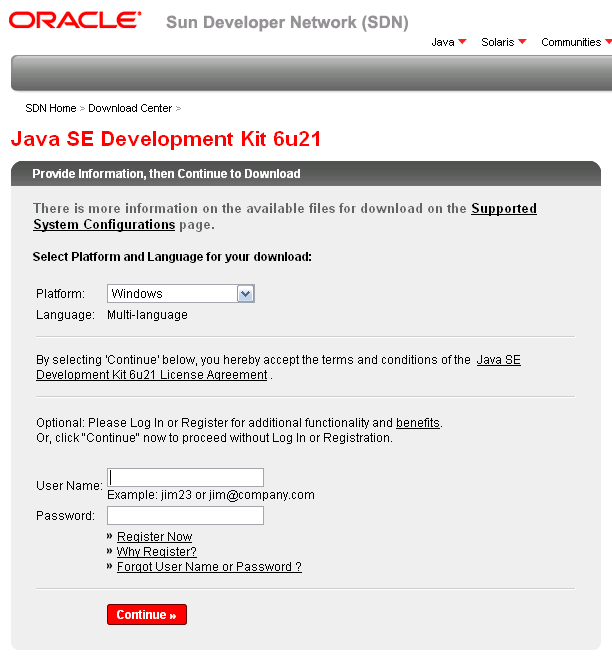Click the Sun Developer Network (SDN) title
The width and height of the screenshot is (612, 659).
click(x=287, y=22)
